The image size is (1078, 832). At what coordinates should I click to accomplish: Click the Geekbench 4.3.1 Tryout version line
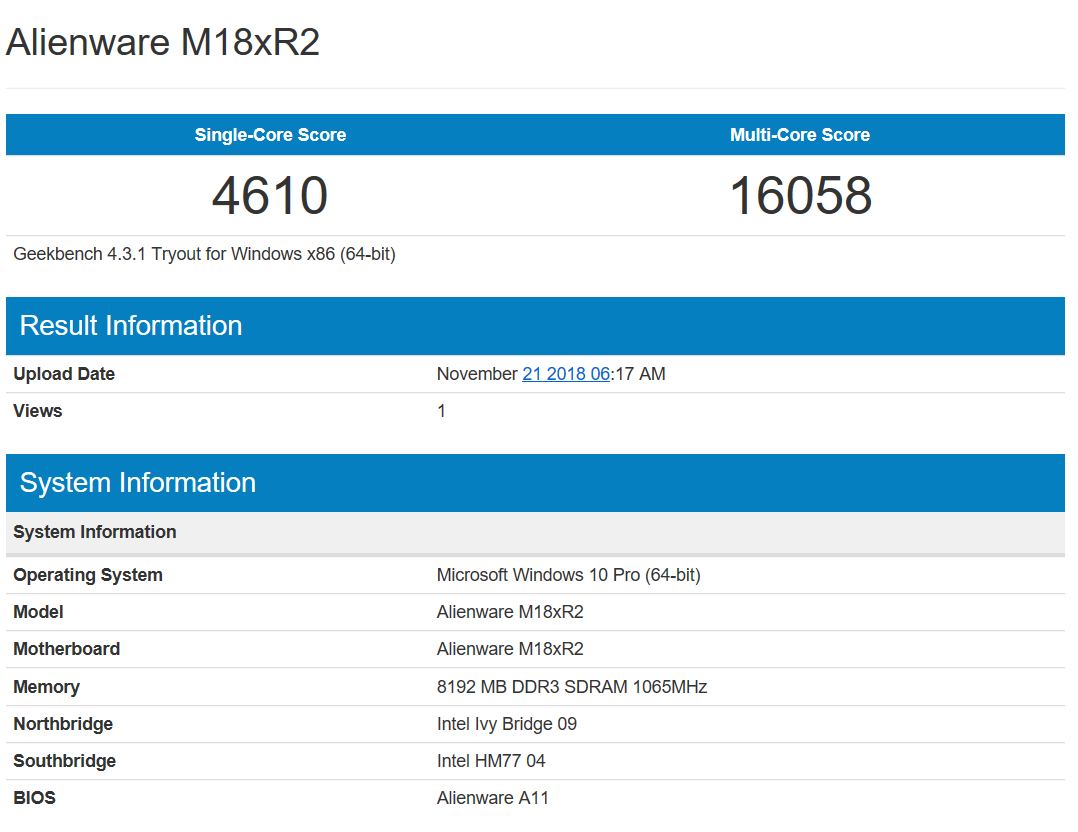(x=204, y=254)
